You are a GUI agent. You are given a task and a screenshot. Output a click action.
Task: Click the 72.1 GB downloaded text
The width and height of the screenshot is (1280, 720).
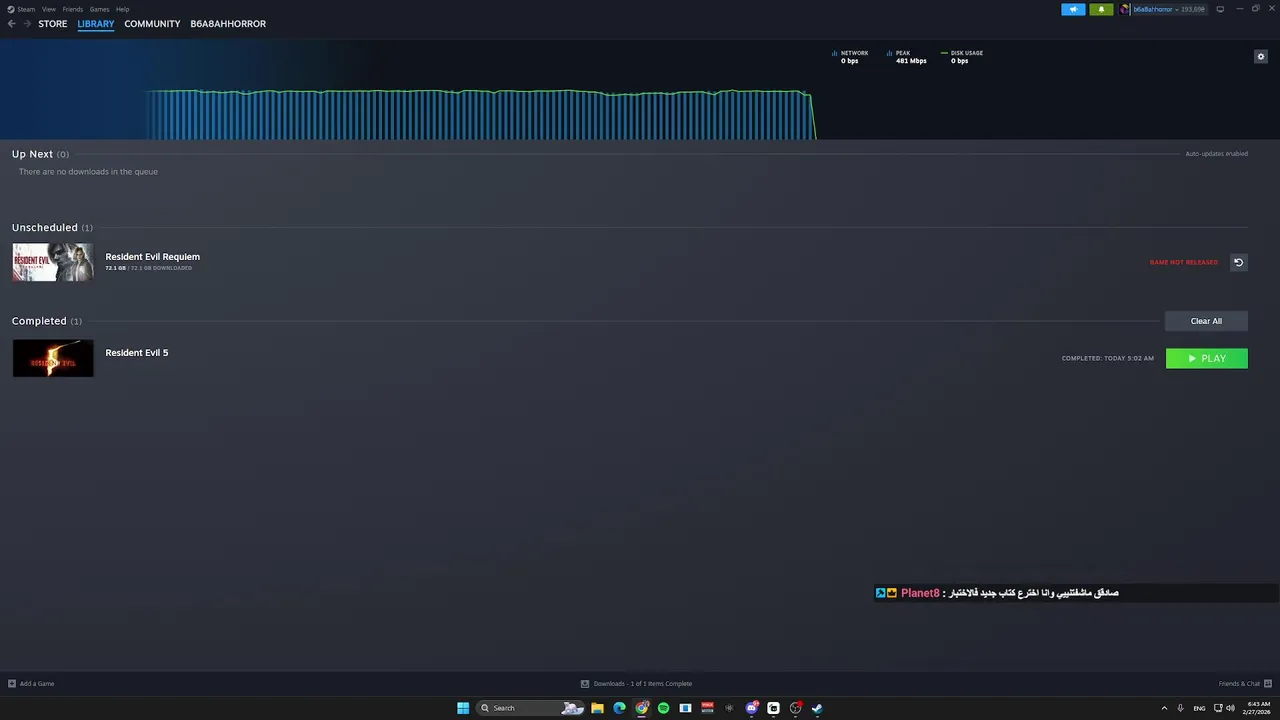149,268
